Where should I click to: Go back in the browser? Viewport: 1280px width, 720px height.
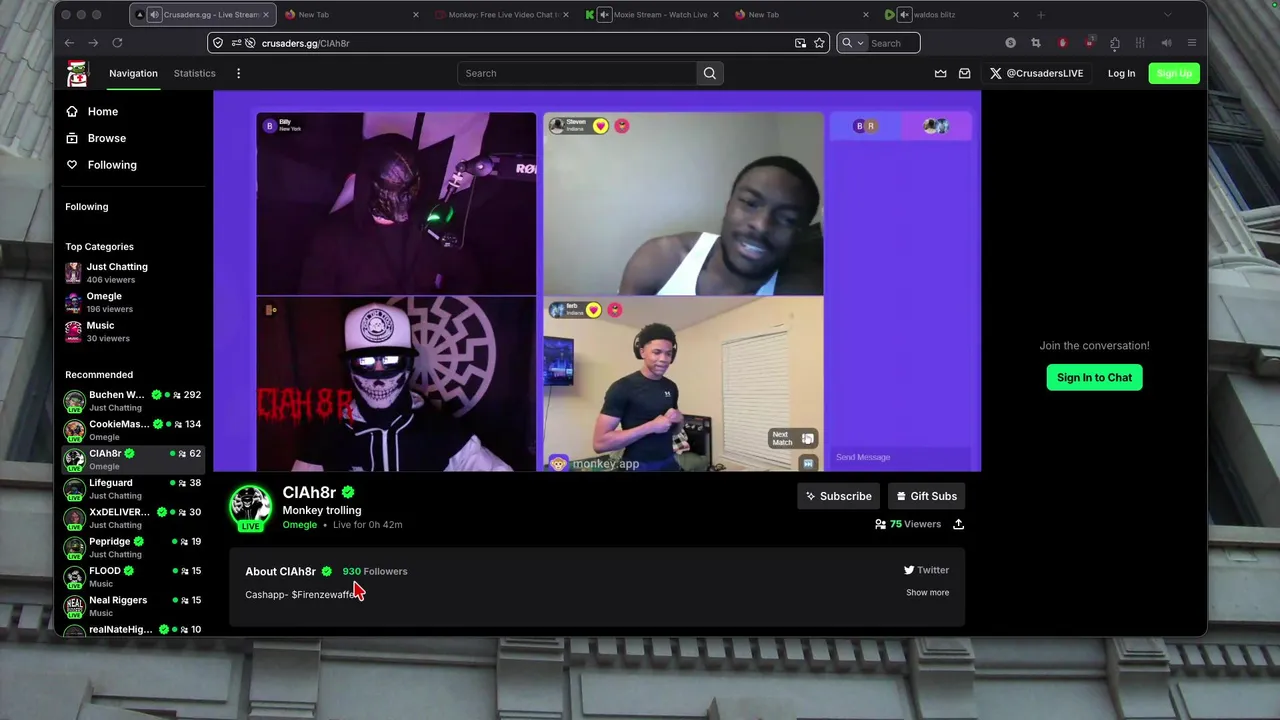point(69,43)
